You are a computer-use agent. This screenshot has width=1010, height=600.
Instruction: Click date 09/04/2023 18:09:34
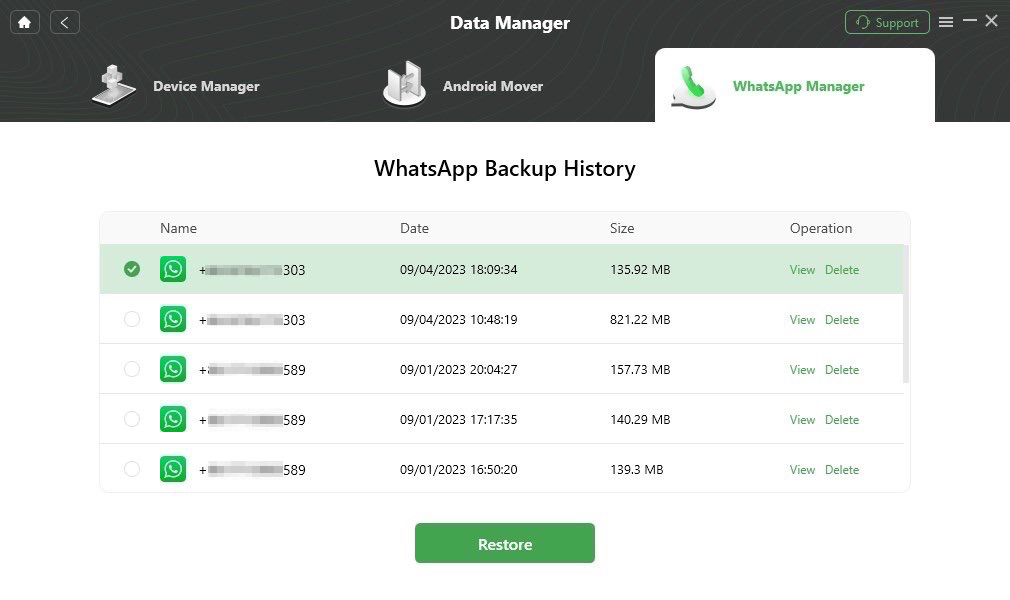point(459,269)
